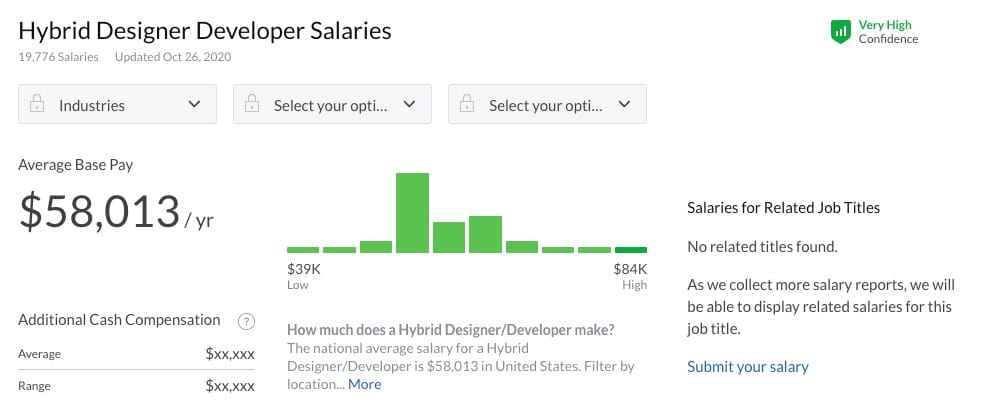The width and height of the screenshot is (983, 410).
Task: Follow the 'Submit your salary' link
Action: (x=747, y=366)
